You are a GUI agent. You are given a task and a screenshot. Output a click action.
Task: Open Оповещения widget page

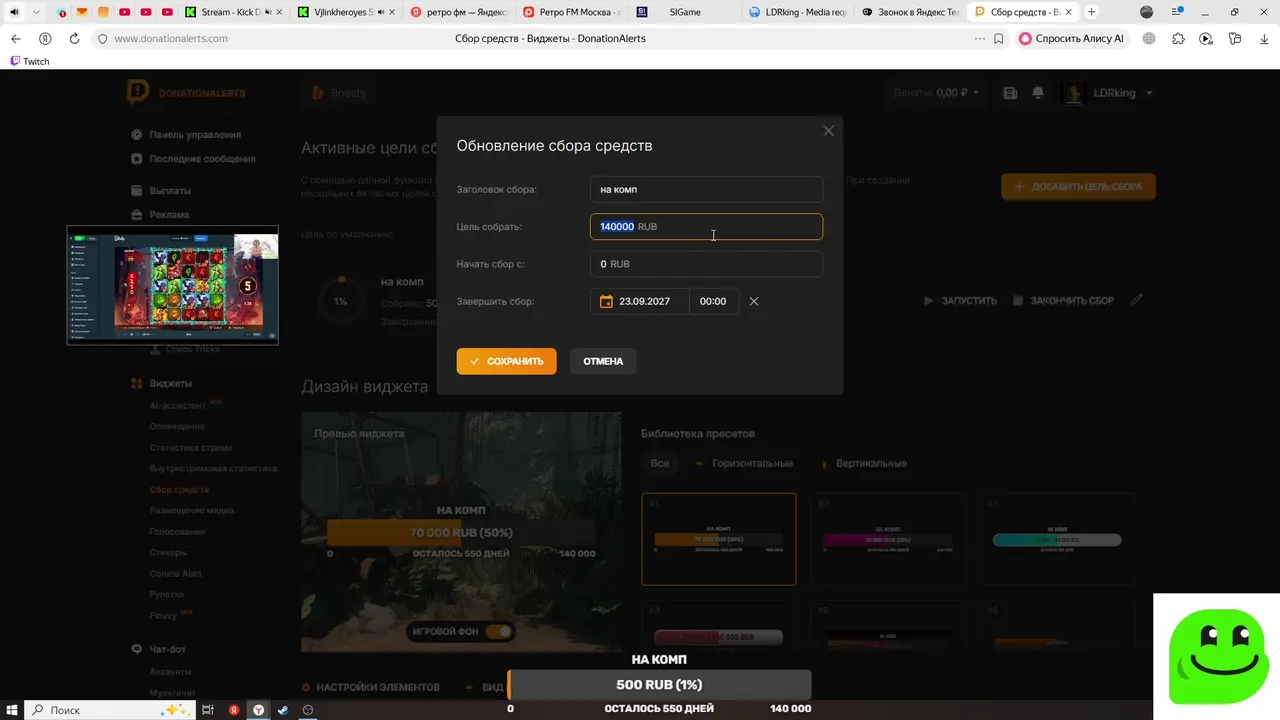coord(177,426)
